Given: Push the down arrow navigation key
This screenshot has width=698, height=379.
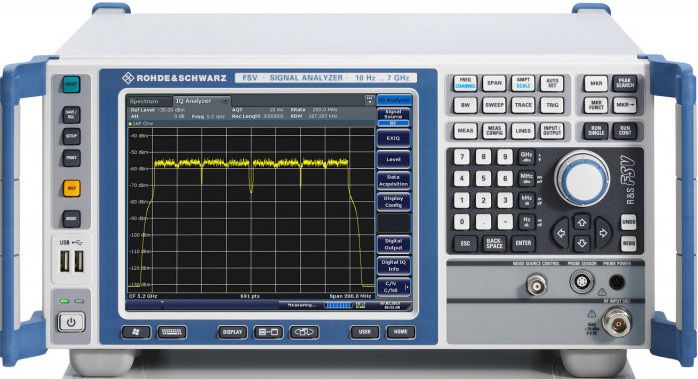Looking at the screenshot, I should [x=582, y=243].
